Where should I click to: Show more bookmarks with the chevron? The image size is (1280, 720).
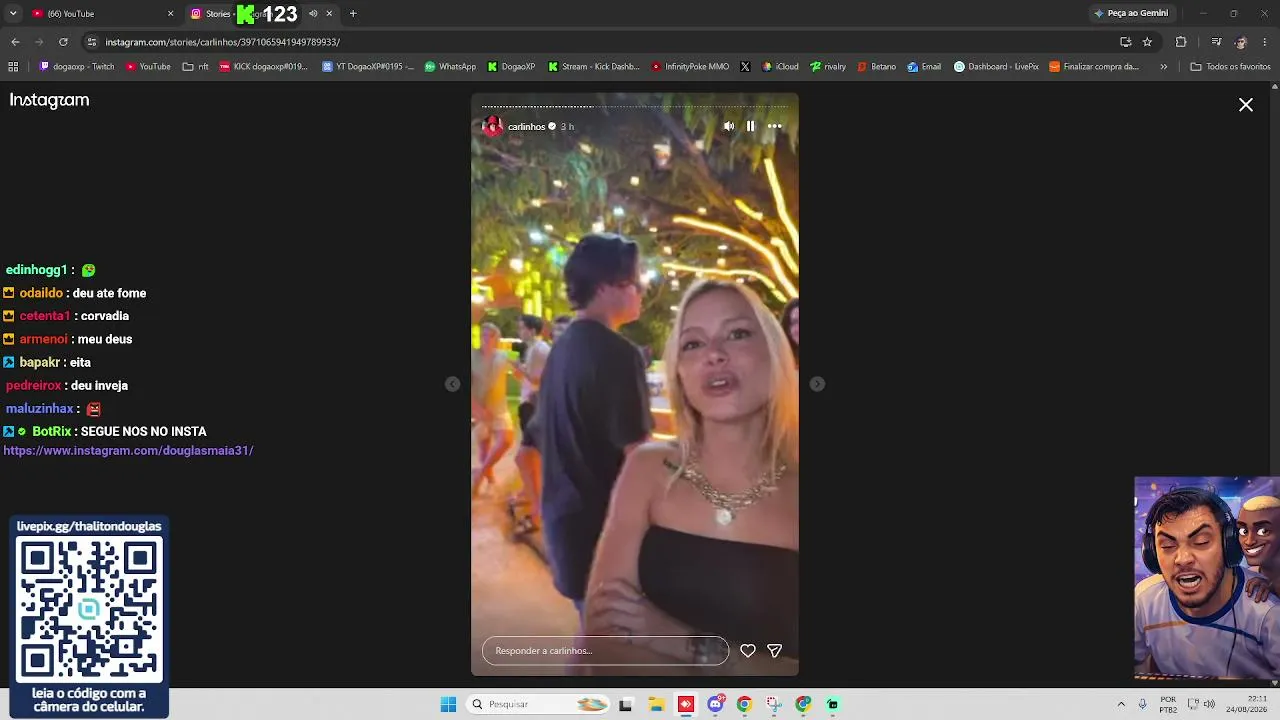[x=1163, y=67]
